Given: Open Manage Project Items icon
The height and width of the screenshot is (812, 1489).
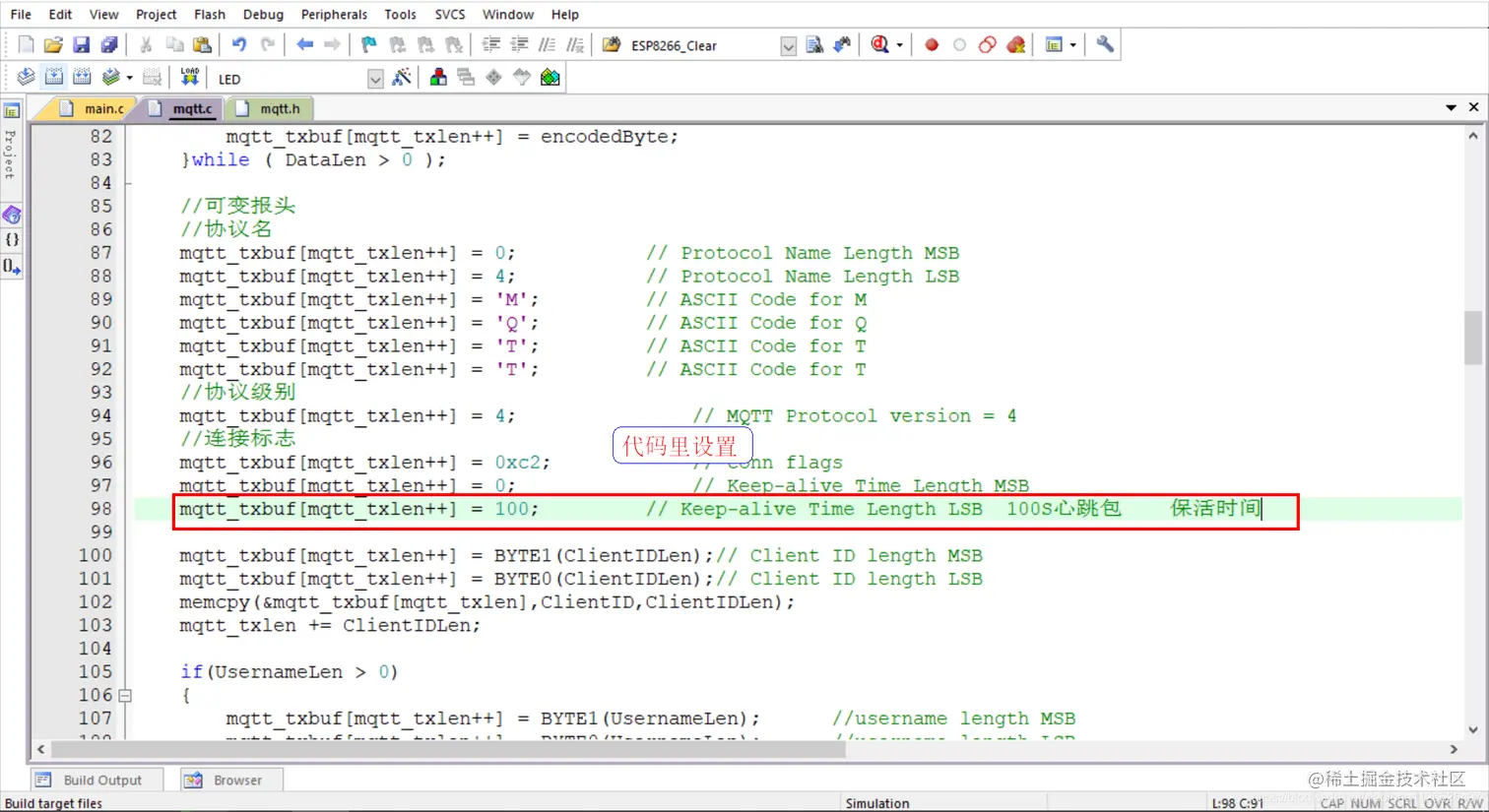Looking at the screenshot, I should (438, 78).
